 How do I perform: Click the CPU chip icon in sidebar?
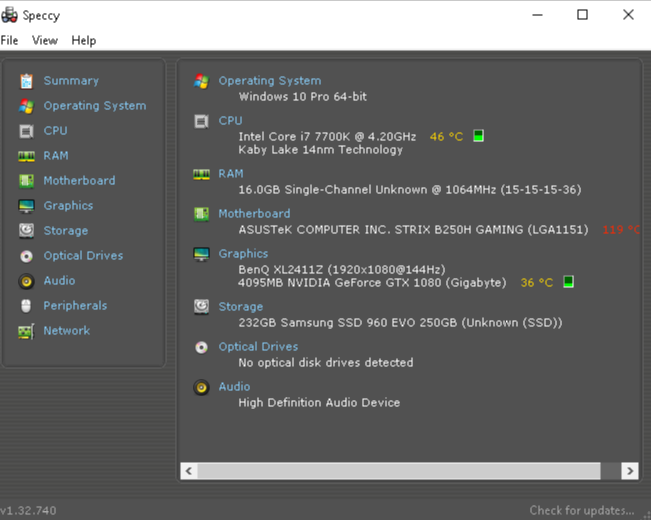tap(26, 131)
